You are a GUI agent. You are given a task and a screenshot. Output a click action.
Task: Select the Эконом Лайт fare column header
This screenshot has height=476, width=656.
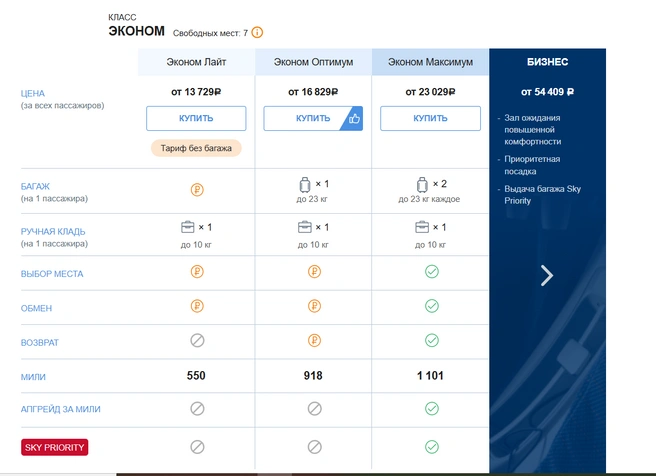pyautogui.click(x=196, y=62)
